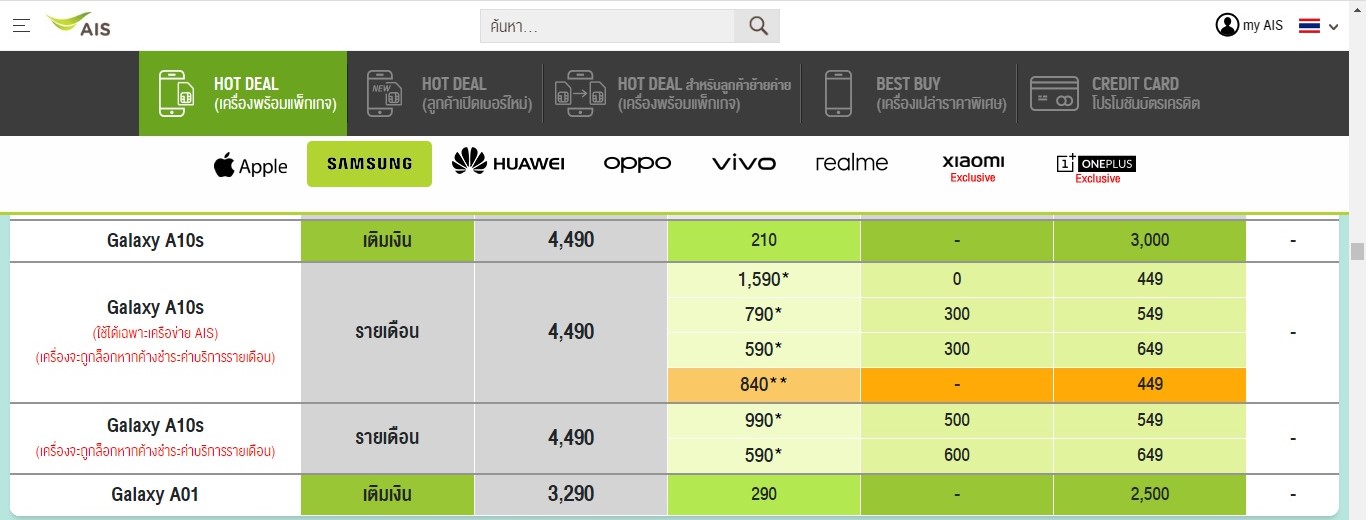Screen dimensions: 1366x520
Task: Select the Xiaomi Exclusive brand
Action: tap(973, 167)
